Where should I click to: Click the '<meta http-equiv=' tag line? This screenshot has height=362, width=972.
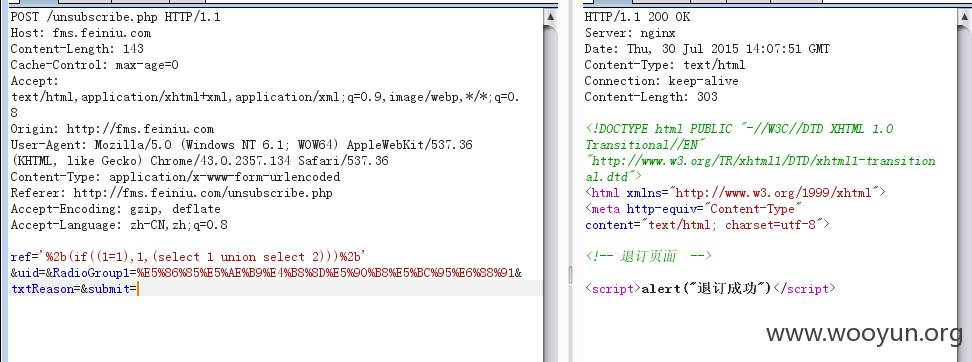pos(693,209)
